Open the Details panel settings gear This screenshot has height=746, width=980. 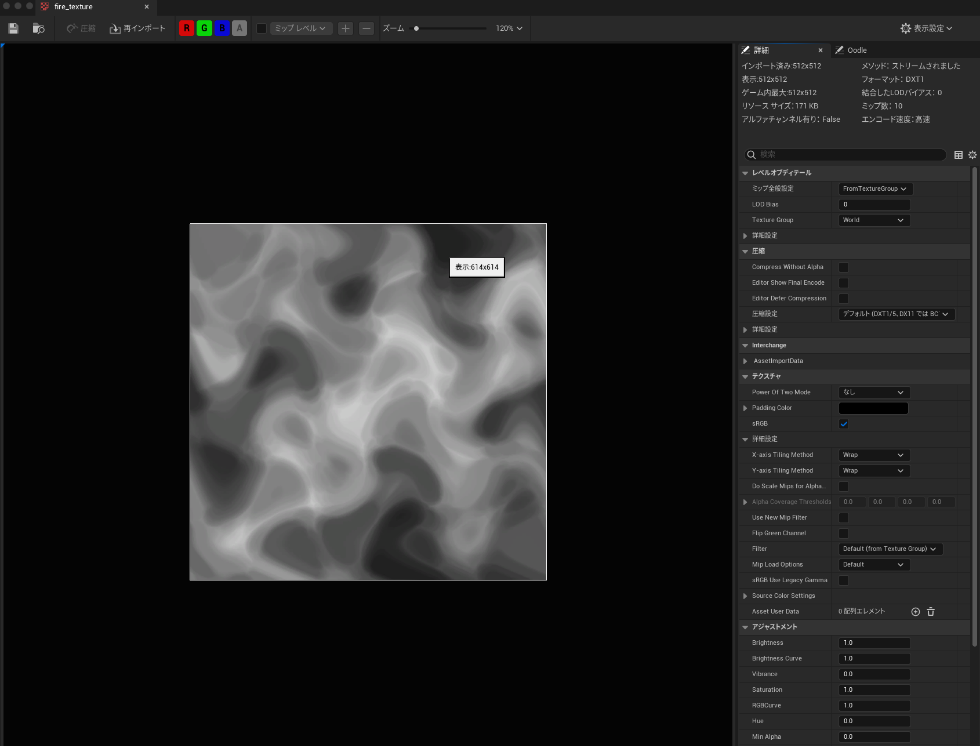pos(971,155)
